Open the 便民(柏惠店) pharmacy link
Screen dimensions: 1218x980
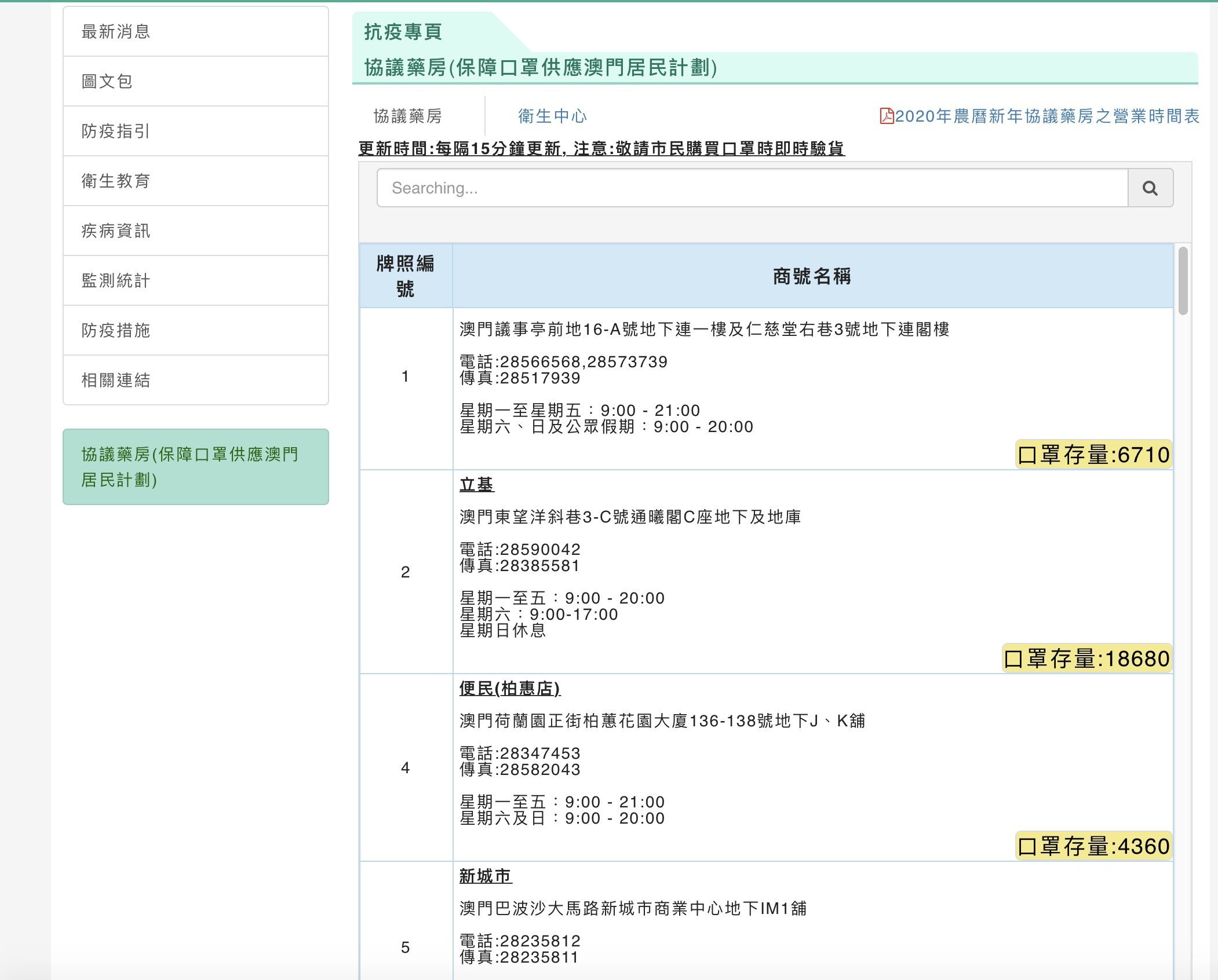[510, 688]
